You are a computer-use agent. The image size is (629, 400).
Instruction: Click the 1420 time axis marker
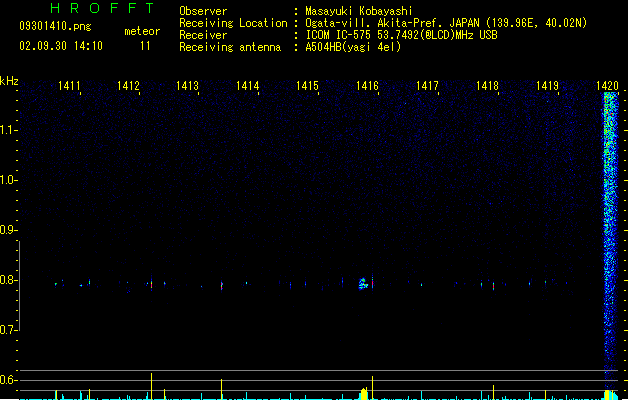coord(607,86)
